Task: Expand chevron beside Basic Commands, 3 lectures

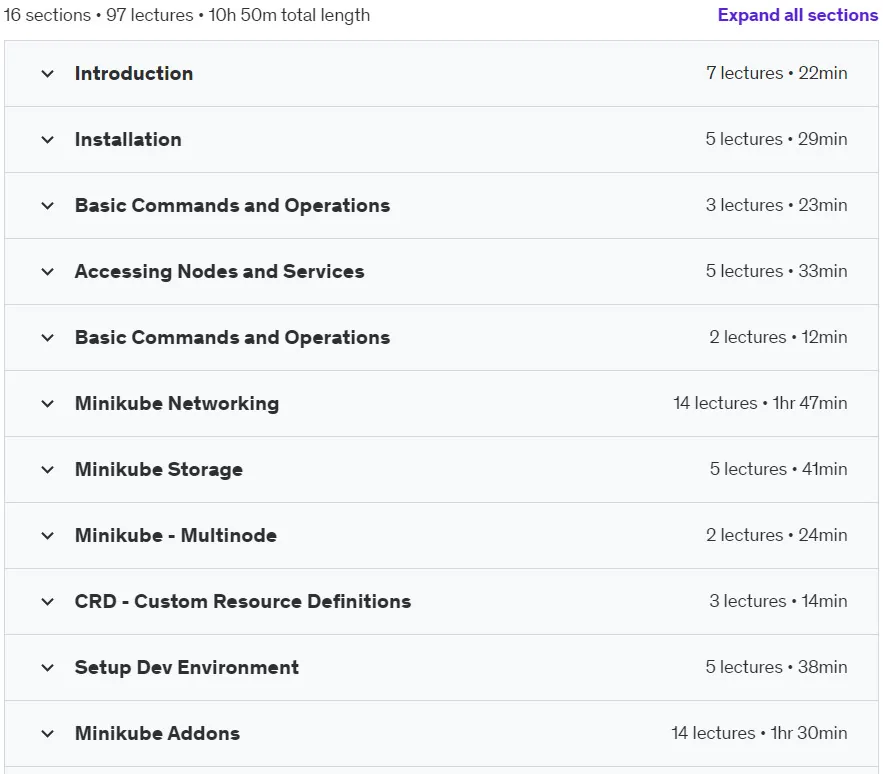Action: tap(48, 206)
